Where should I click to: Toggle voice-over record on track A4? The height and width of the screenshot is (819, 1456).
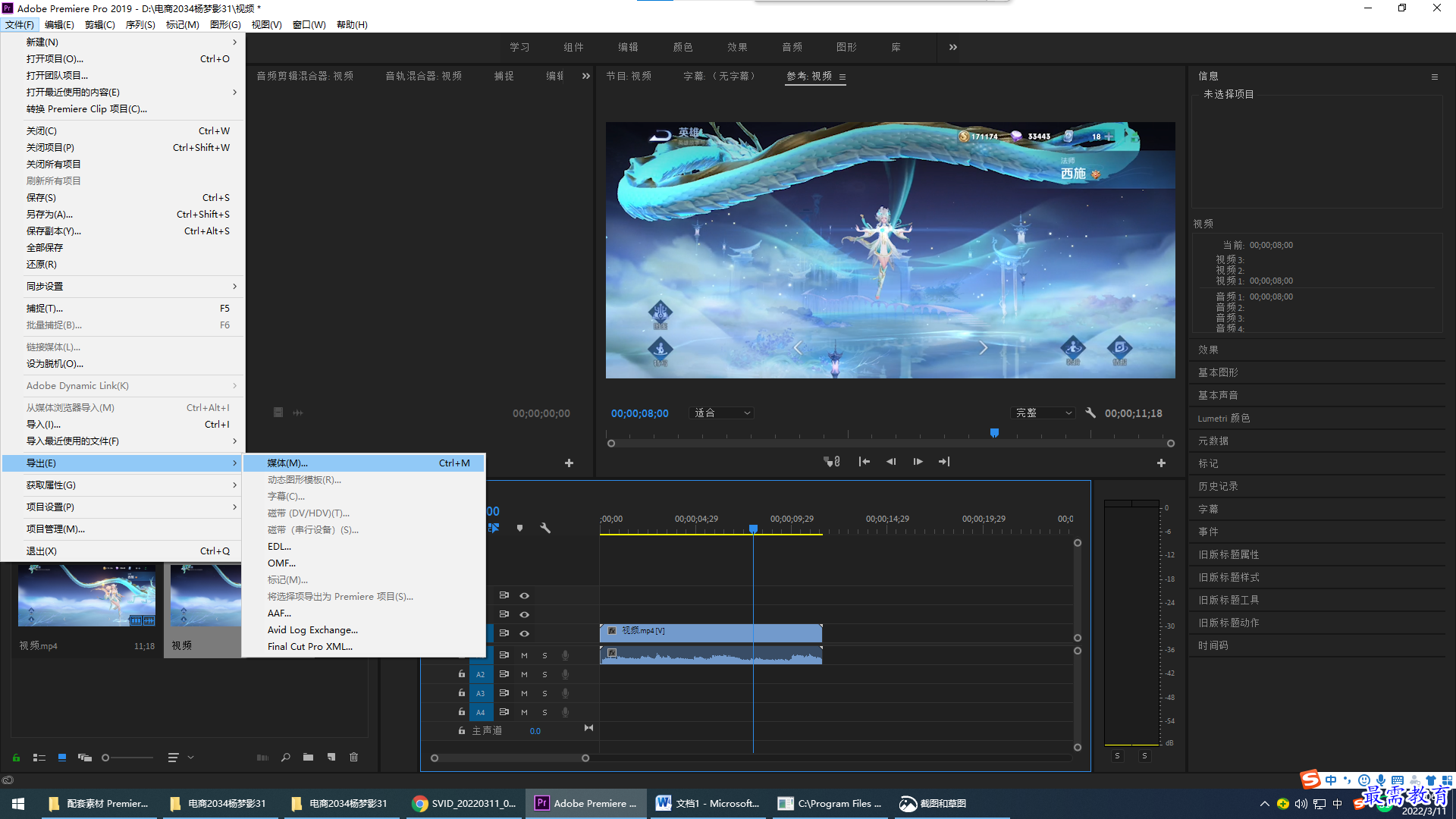tap(565, 712)
